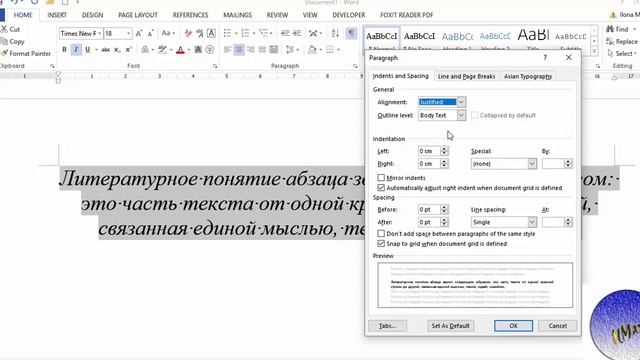Center the text alignment
This screenshot has height=360, width=640.
(x=239, y=50)
